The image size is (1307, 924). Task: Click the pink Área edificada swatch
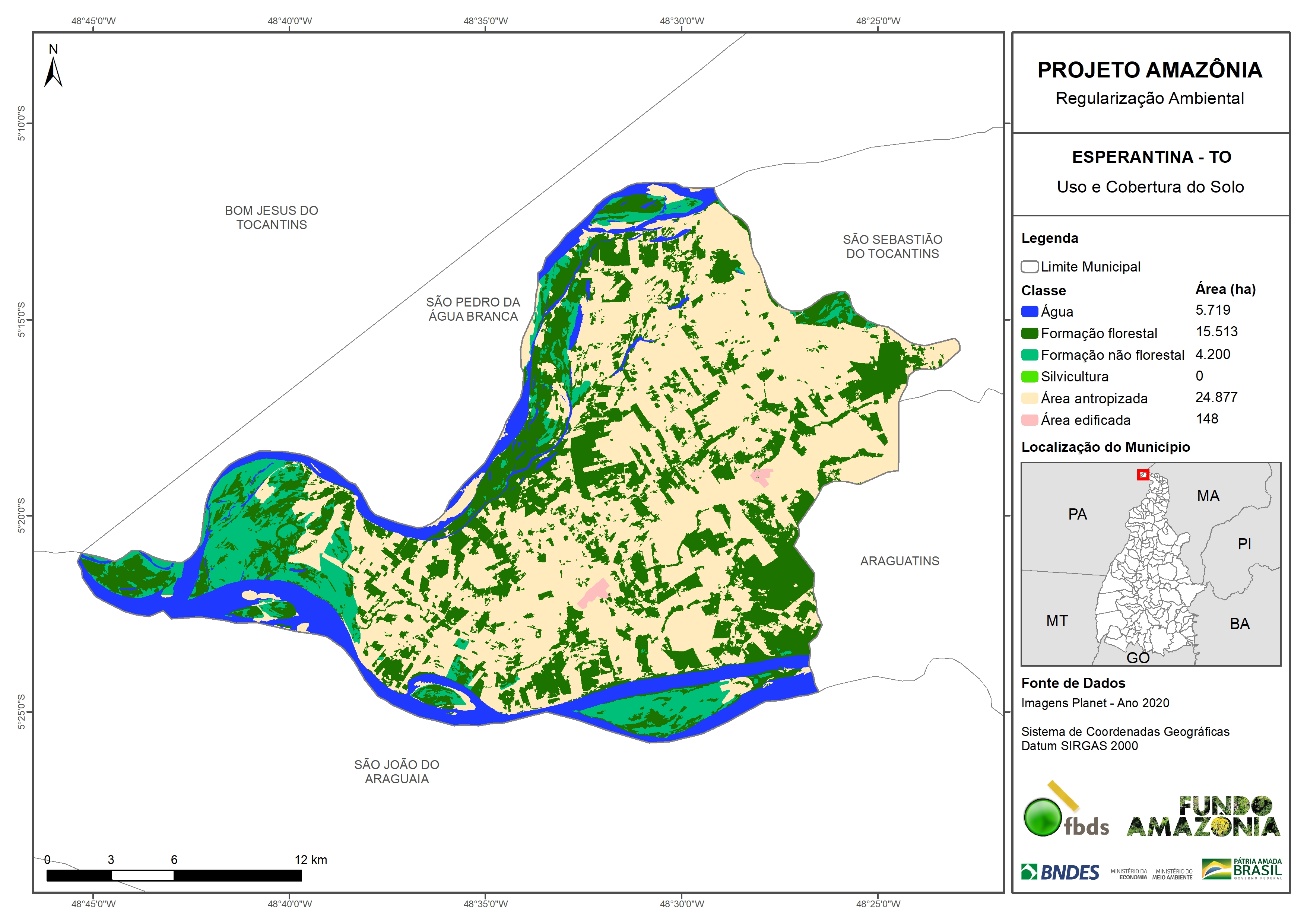tap(1029, 420)
